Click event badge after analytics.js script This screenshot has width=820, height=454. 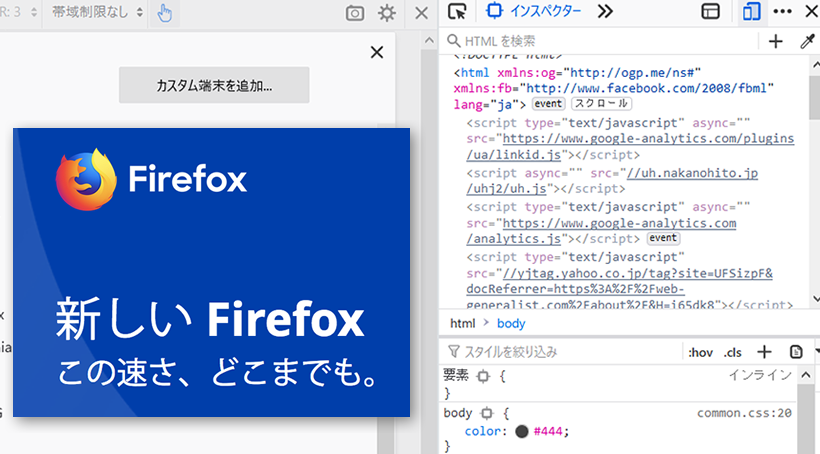click(x=663, y=238)
